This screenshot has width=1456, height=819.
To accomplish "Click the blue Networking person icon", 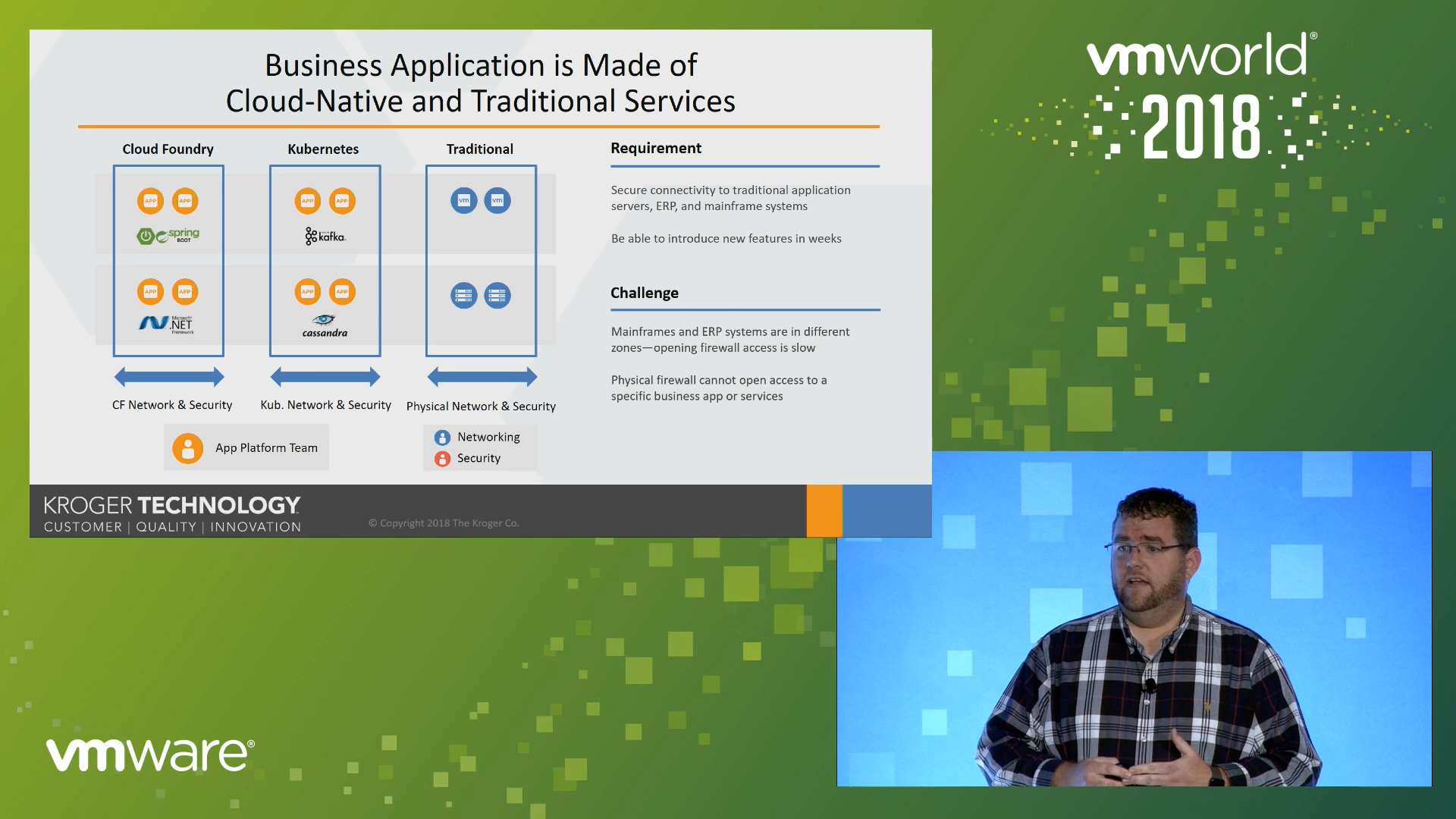I will (442, 438).
